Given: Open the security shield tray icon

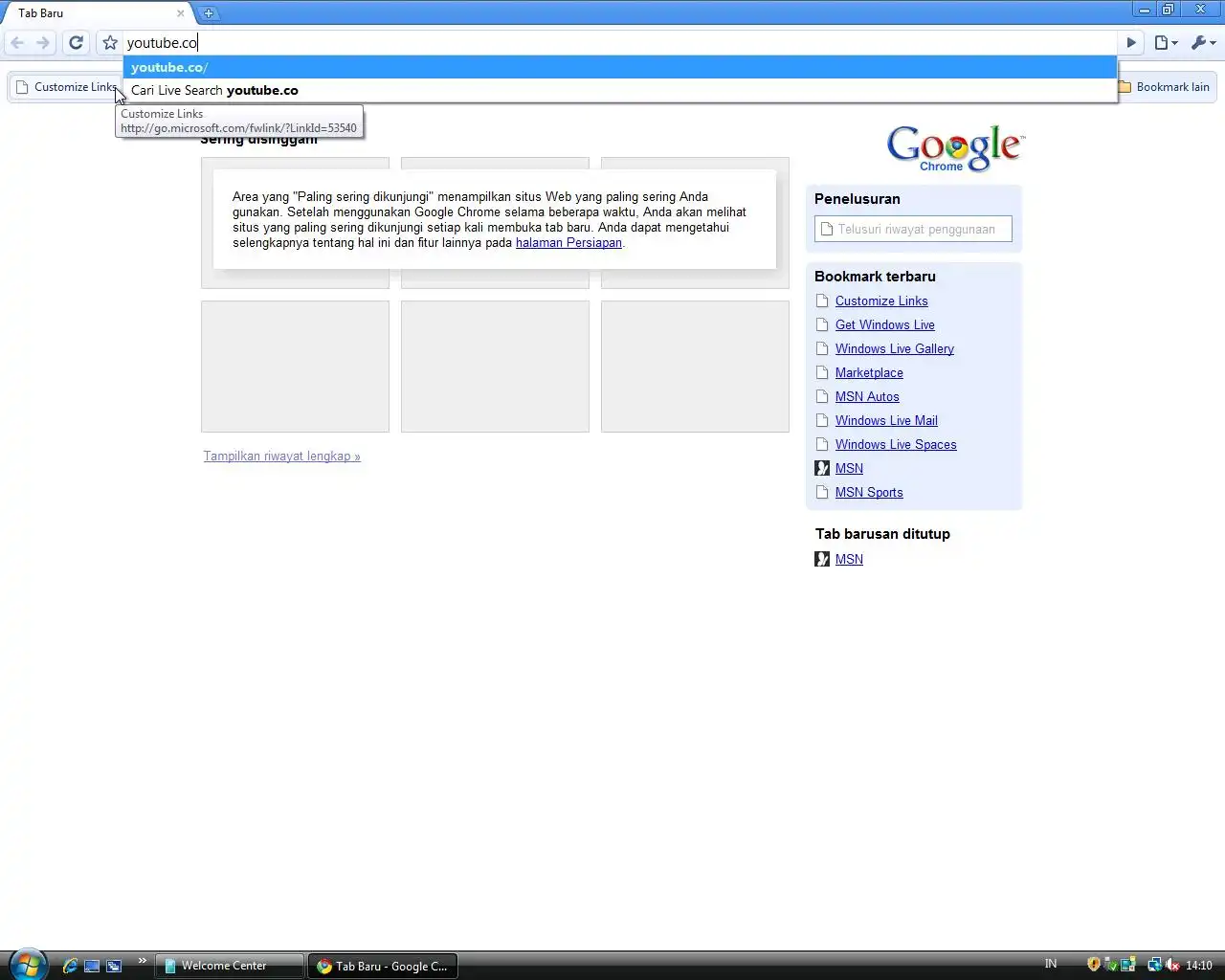Looking at the screenshot, I should (1094, 965).
